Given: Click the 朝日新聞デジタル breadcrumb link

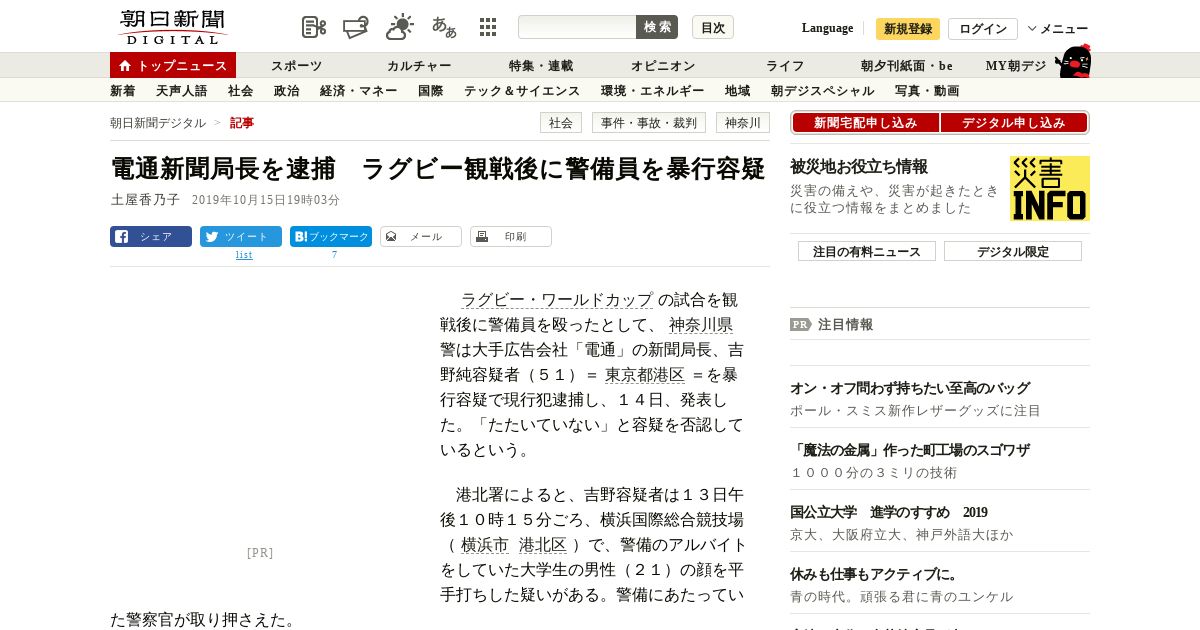Looking at the screenshot, I should (x=158, y=123).
